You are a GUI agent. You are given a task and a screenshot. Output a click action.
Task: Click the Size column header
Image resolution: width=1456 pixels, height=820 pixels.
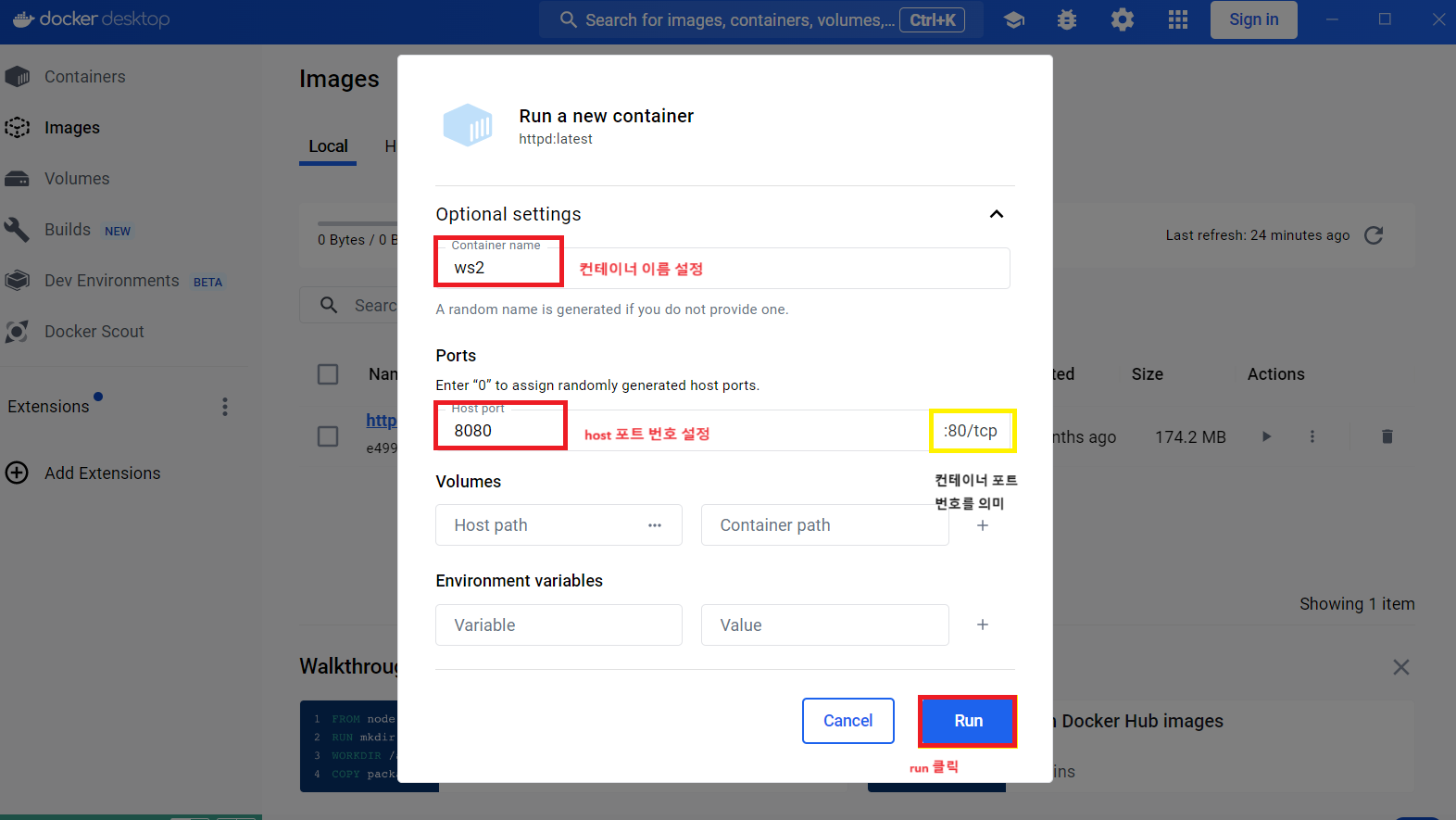(1147, 374)
